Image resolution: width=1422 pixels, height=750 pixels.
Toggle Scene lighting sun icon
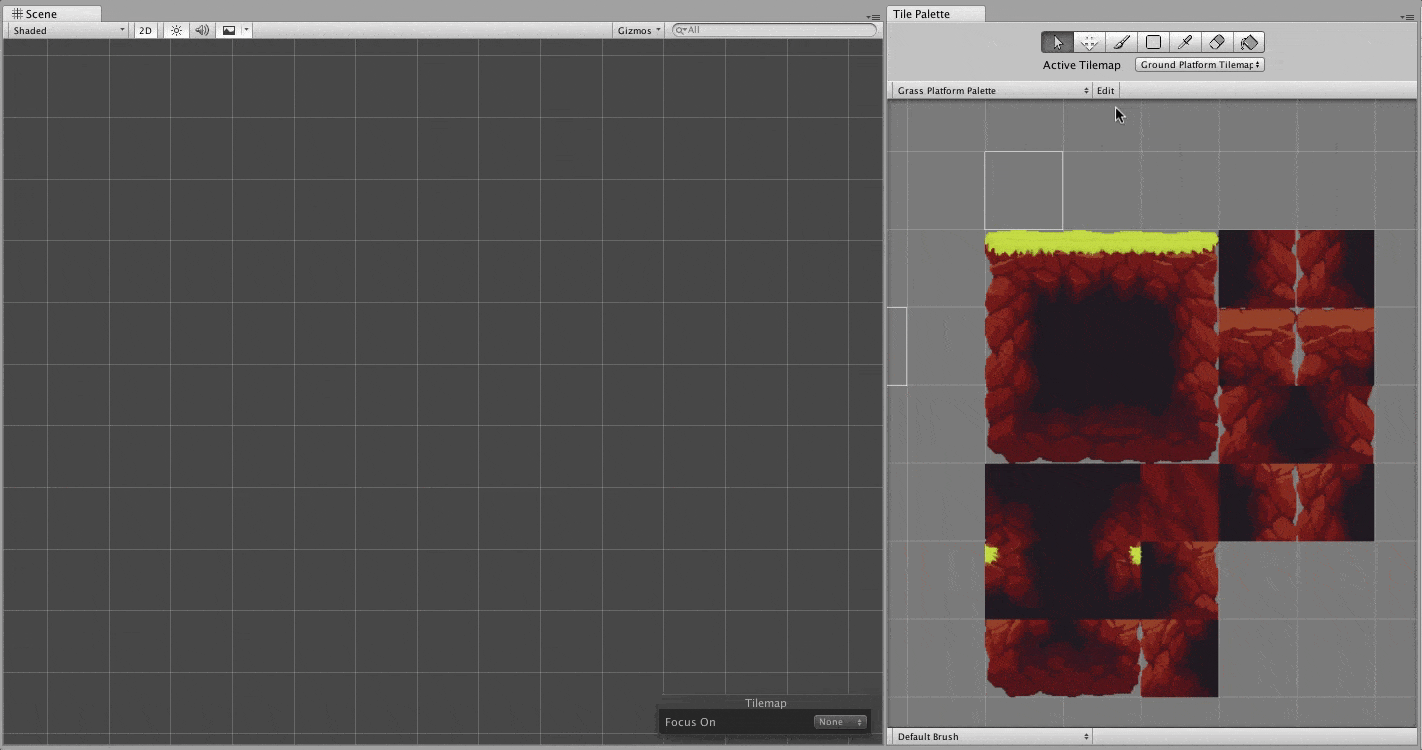click(176, 31)
